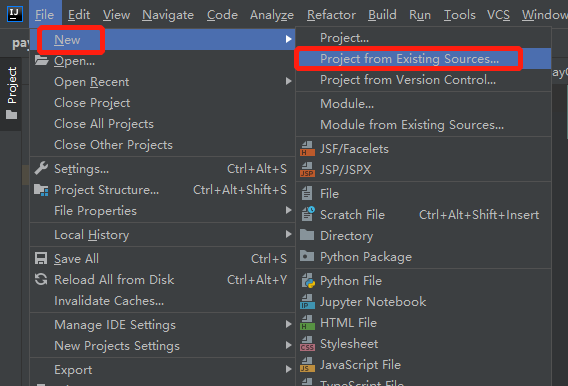Choose Invalidate Caches...
The image size is (568, 386).
tap(162, 301)
